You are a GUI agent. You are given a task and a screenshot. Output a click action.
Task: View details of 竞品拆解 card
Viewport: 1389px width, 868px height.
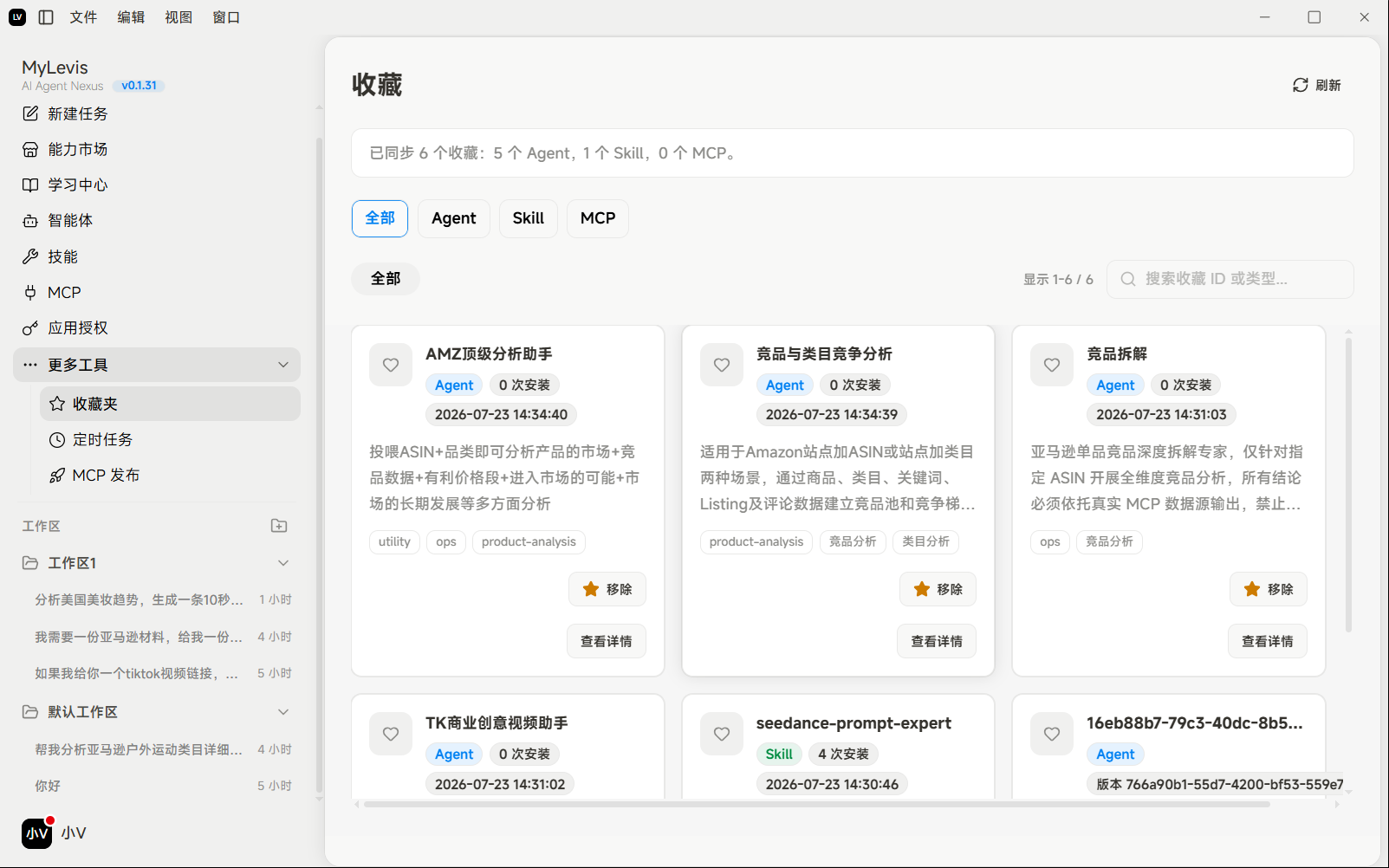1268,641
